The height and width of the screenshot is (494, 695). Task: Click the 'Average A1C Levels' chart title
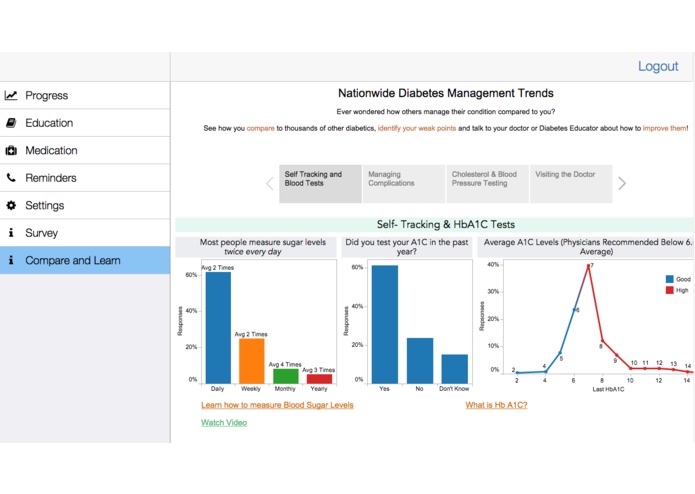[588, 247]
